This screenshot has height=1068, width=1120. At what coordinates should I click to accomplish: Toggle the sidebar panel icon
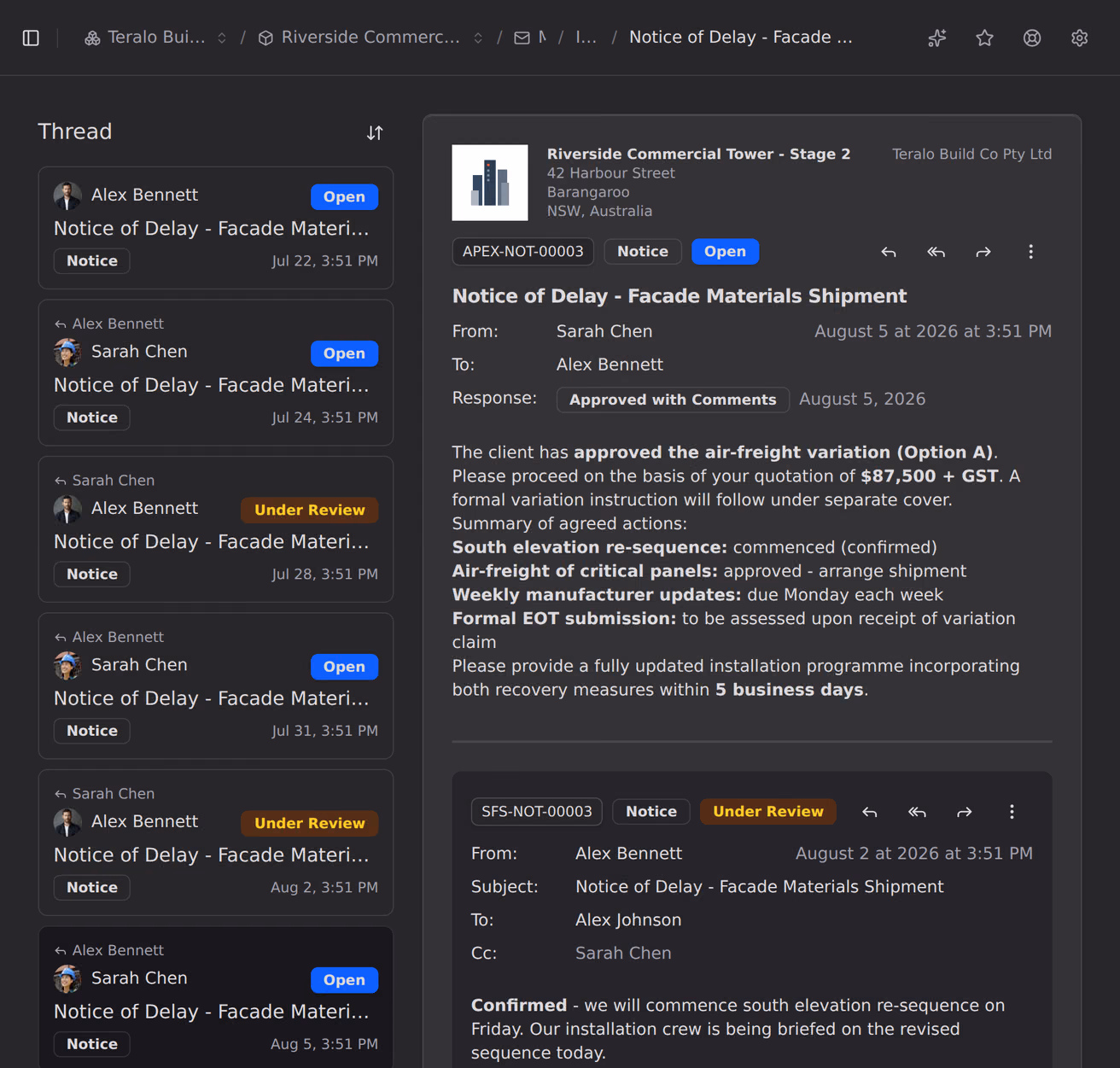click(x=31, y=38)
